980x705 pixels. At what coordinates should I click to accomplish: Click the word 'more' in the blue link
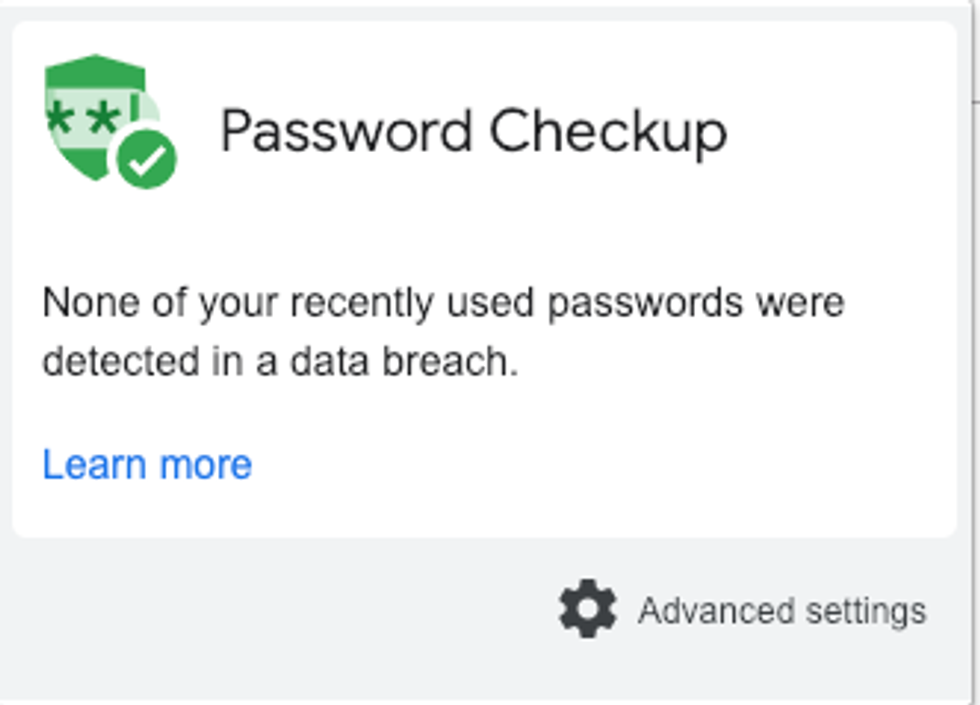coord(206,464)
